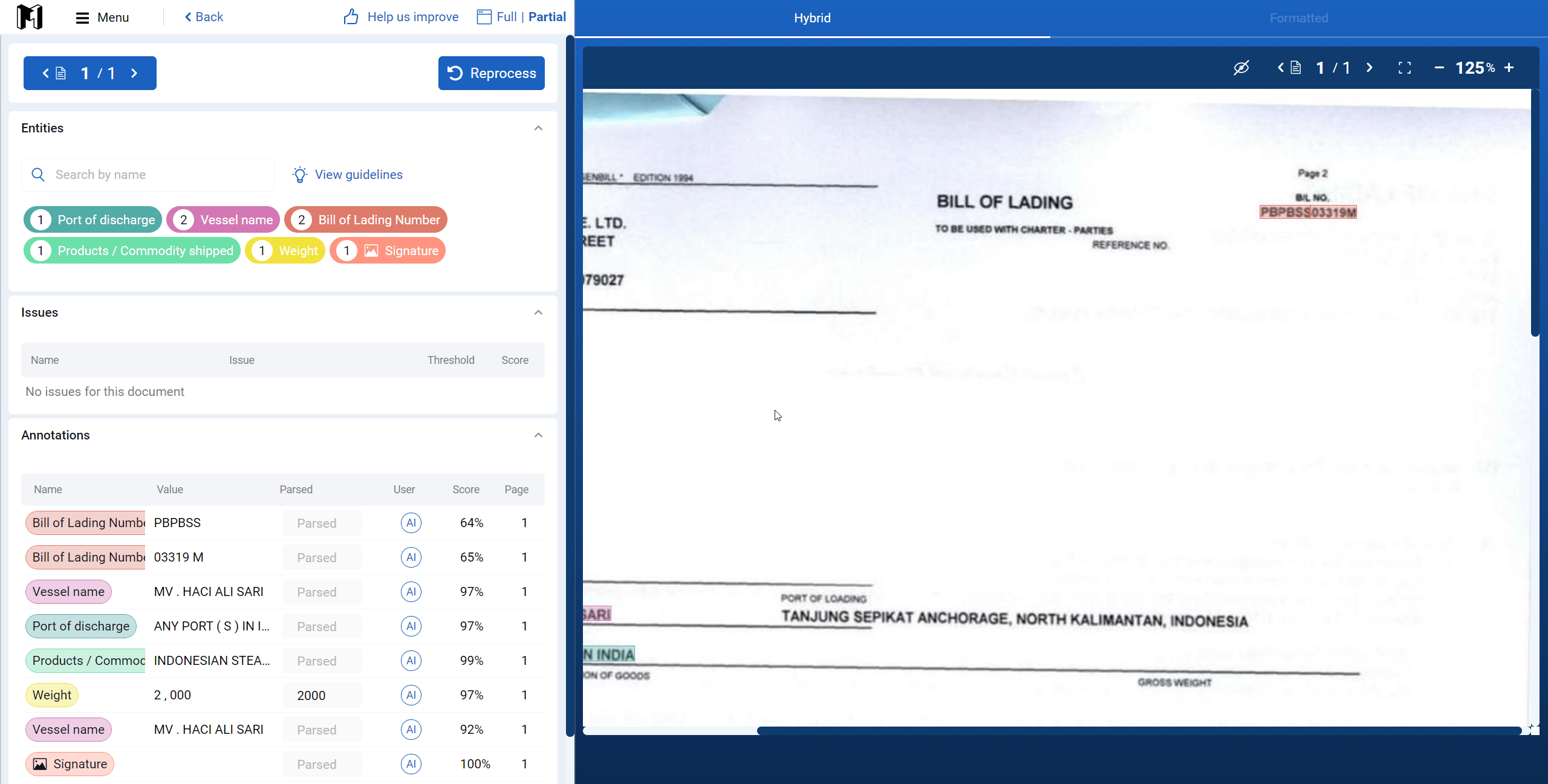This screenshot has height=784, width=1548.
Task: Click AI badge for Weight row
Action: point(411,695)
